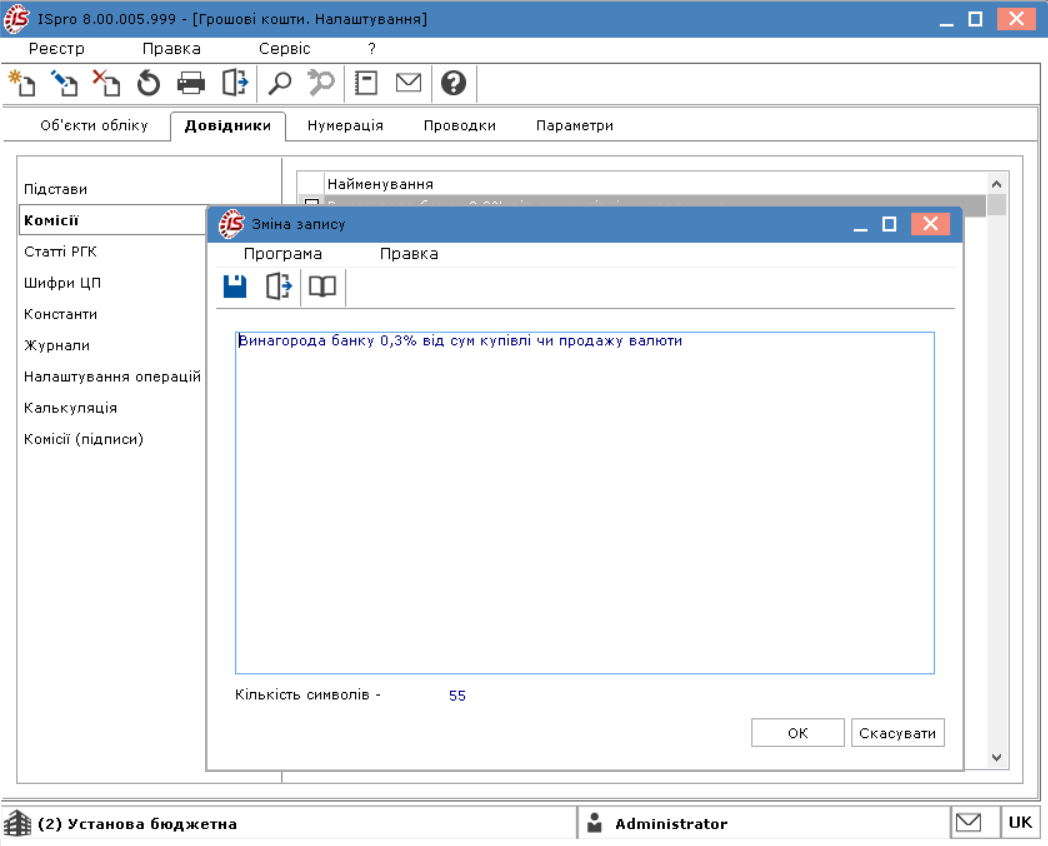
Task: Select Константи in the left list
Action: pos(60,314)
